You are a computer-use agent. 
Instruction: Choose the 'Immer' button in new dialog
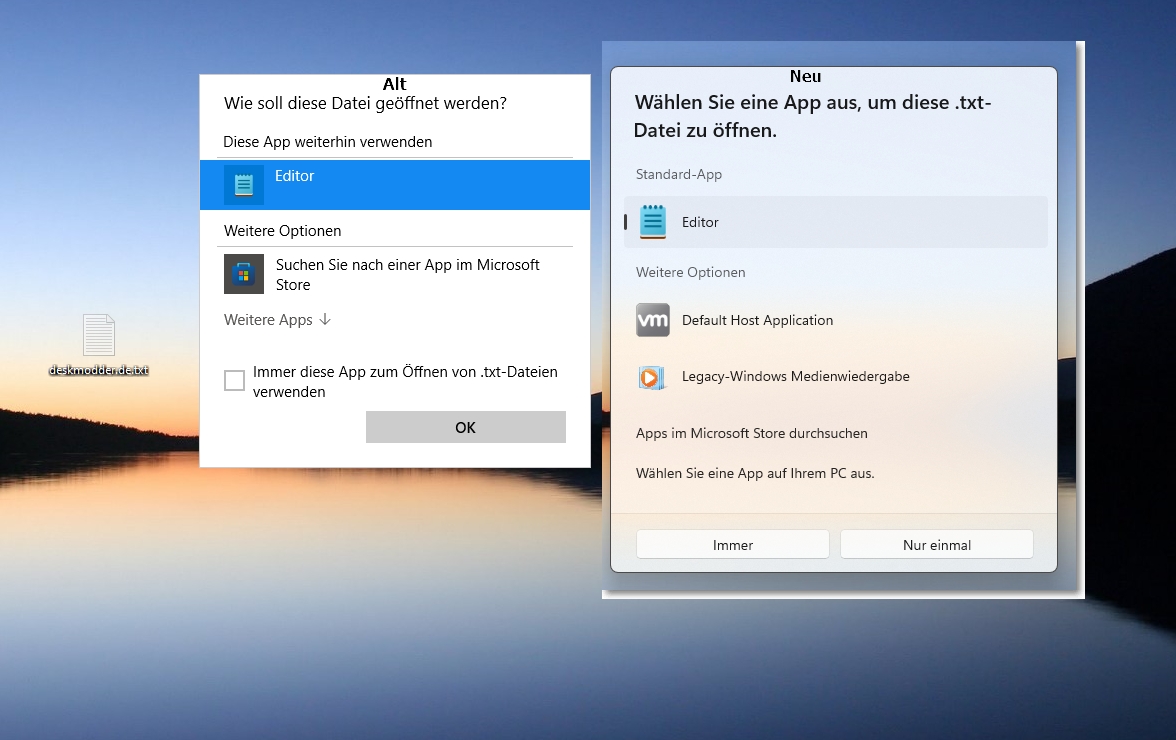click(733, 545)
